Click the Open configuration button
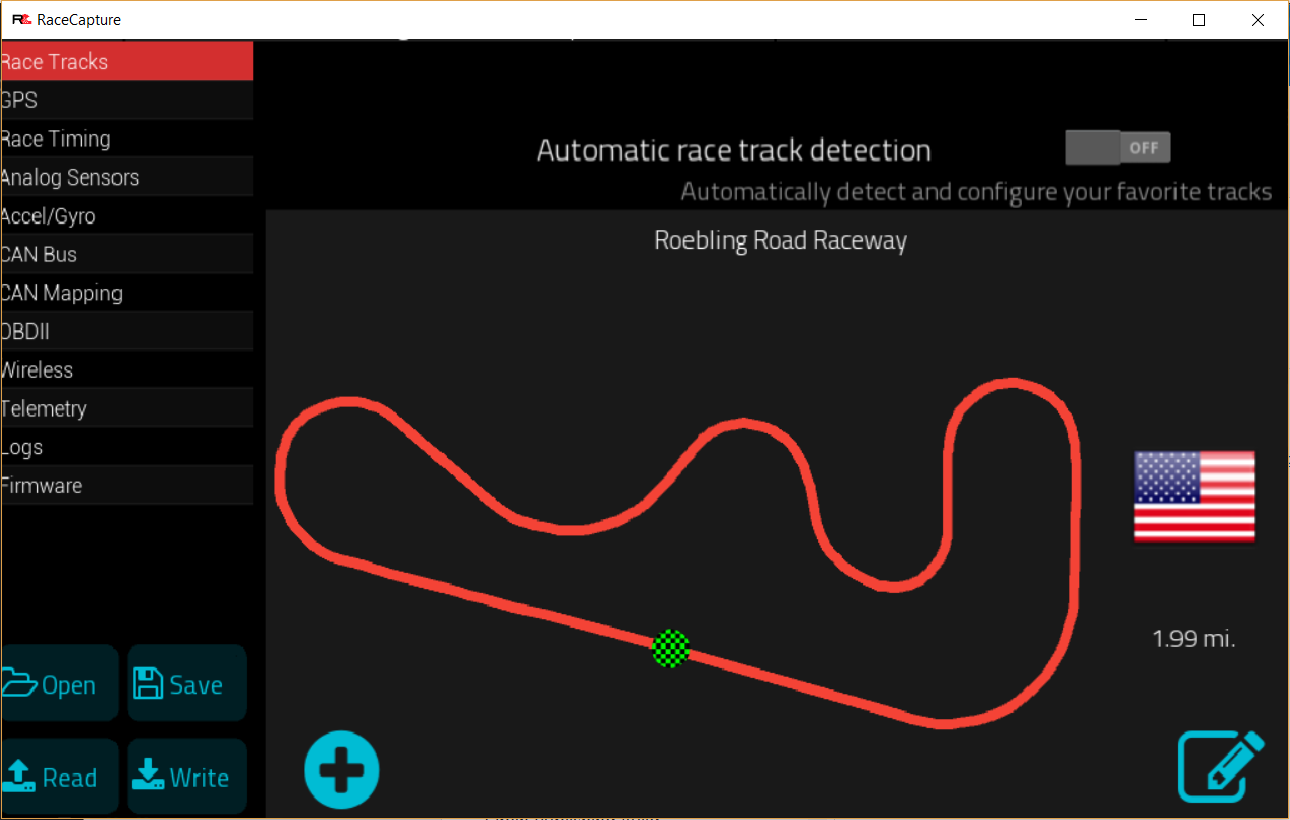Screen dimensions: 1290x820 point(59,684)
